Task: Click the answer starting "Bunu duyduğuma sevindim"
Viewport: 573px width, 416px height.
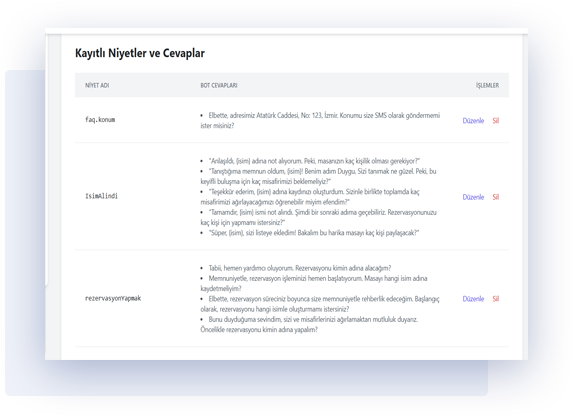Action: click(x=309, y=324)
